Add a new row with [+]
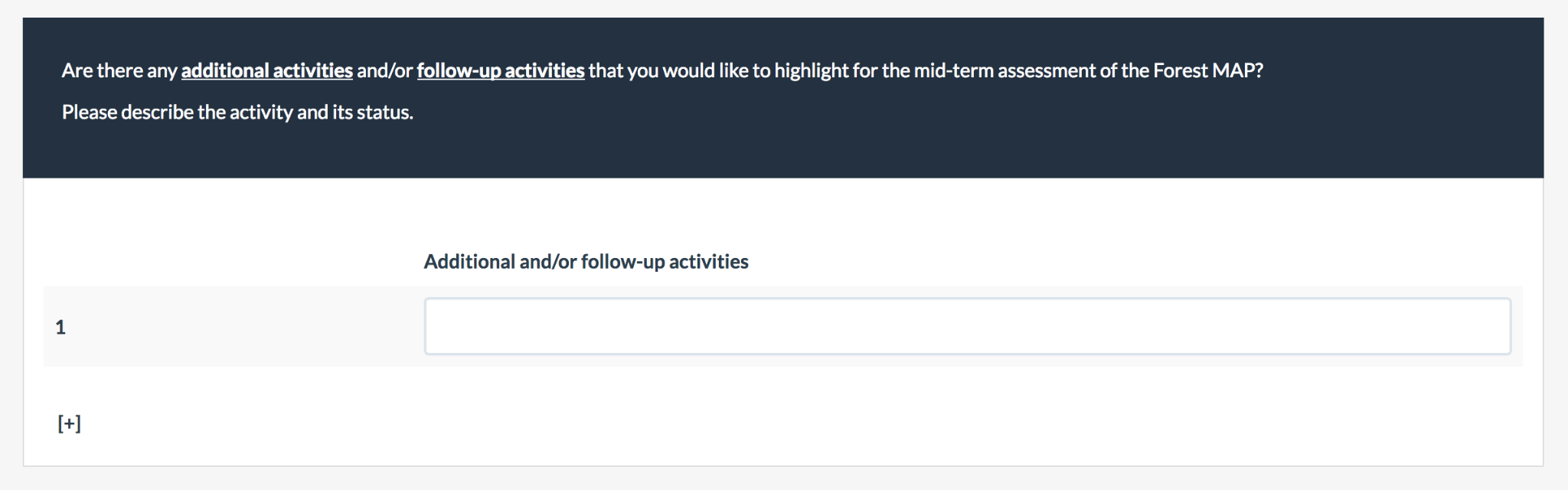This screenshot has height=490, width=1568. click(x=69, y=423)
